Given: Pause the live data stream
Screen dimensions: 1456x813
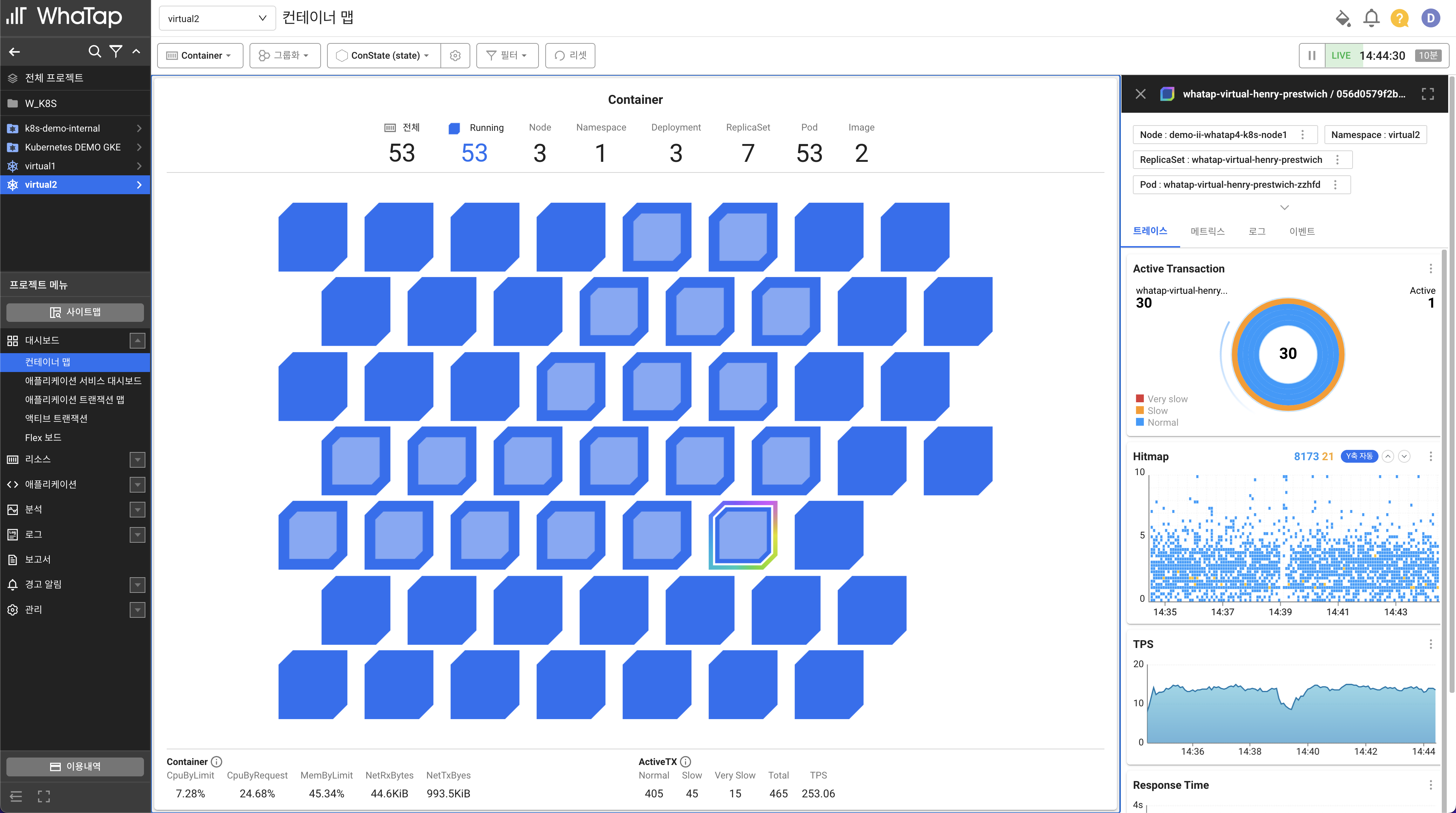Looking at the screenshot, I should click(x=1312, y=55).
